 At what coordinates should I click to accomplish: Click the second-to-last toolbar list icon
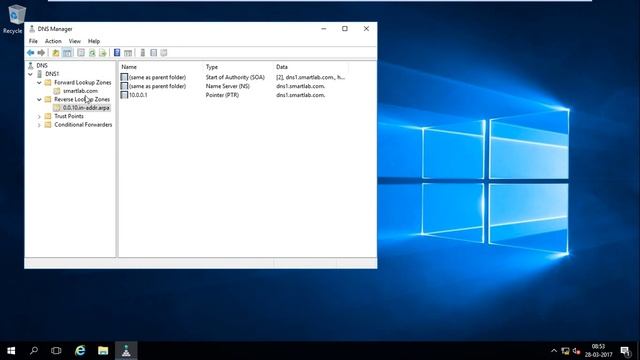click(153, 53)
